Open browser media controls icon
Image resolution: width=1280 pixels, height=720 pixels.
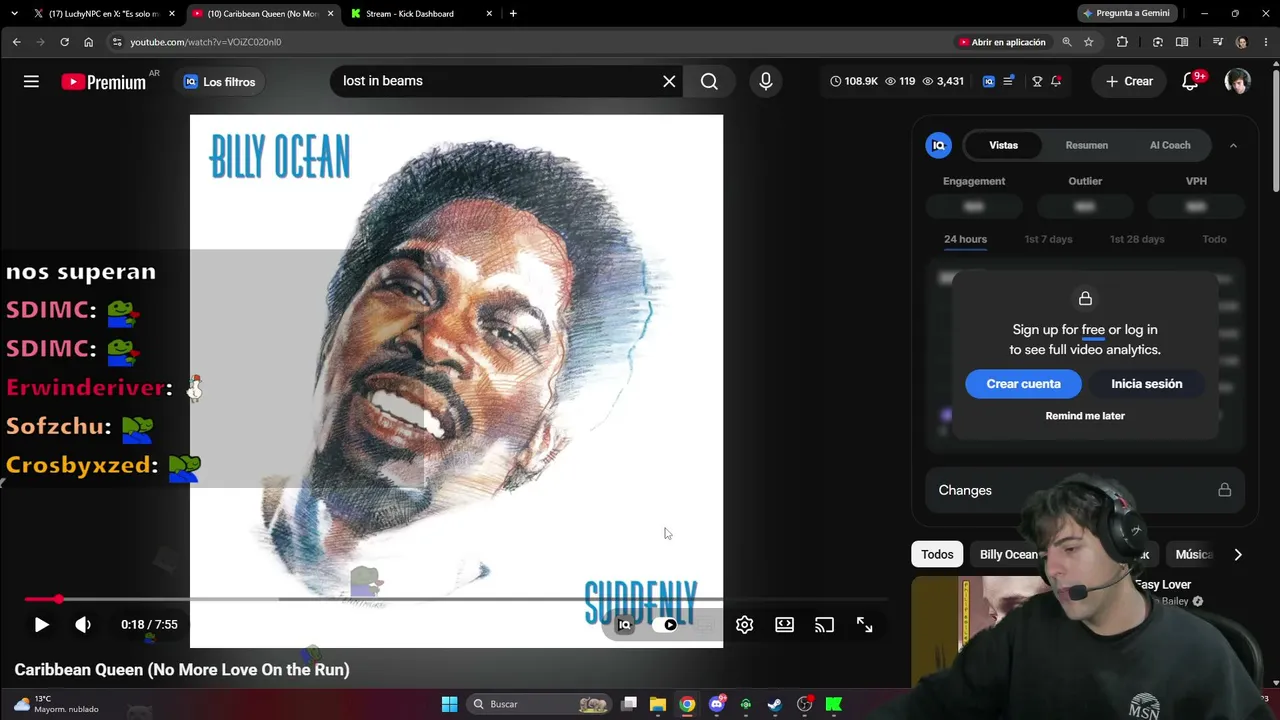click(1217, 42)
